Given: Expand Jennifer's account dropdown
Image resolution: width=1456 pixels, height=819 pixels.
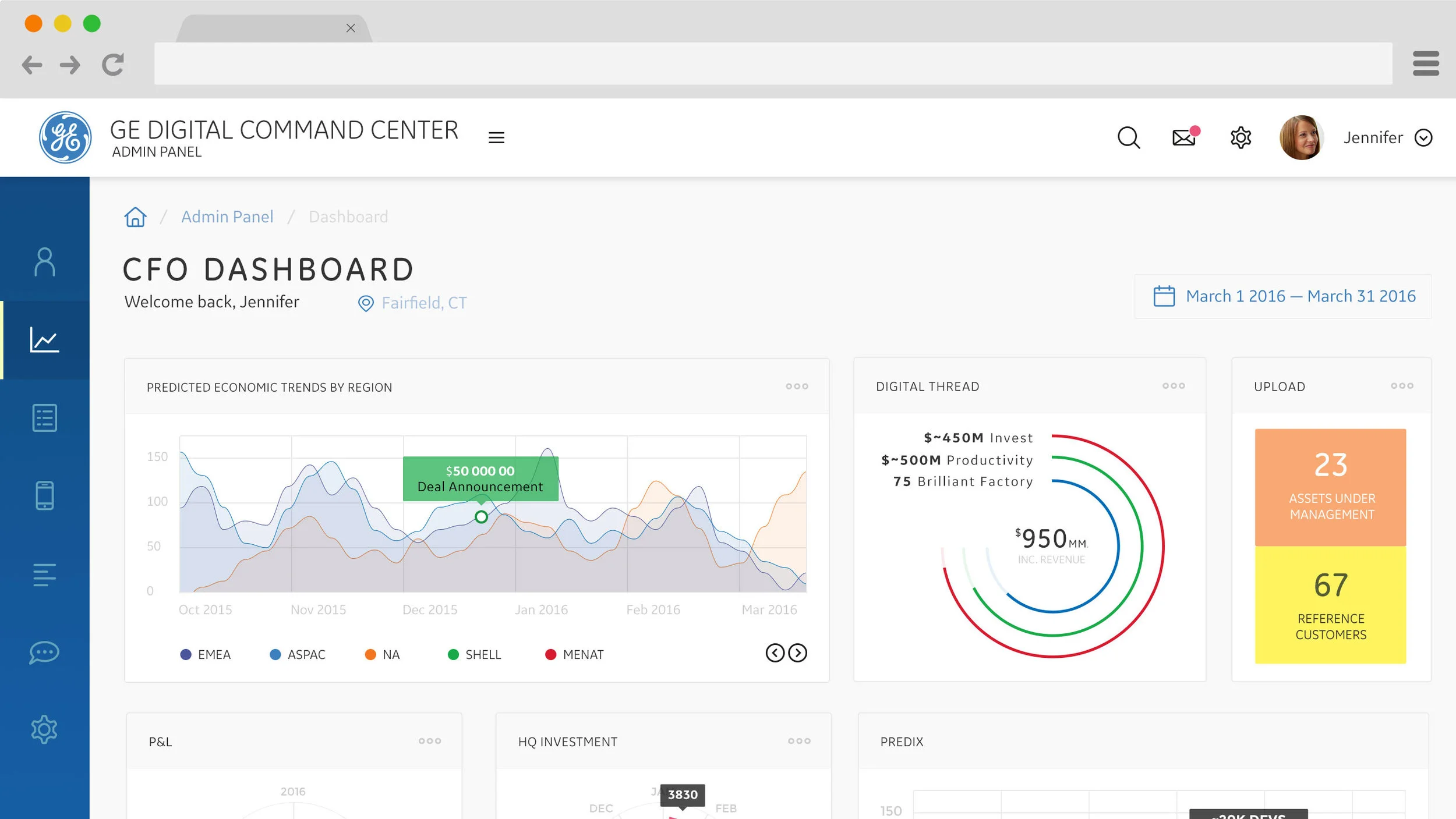Looking at the screenshot, I should click(1425, 137).
